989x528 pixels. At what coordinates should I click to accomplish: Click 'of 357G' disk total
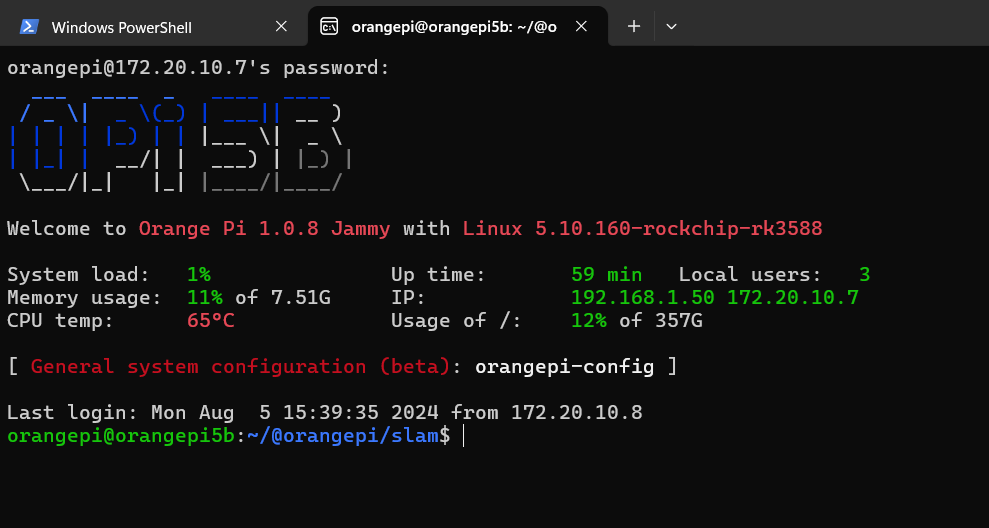(x=661, y=320)
